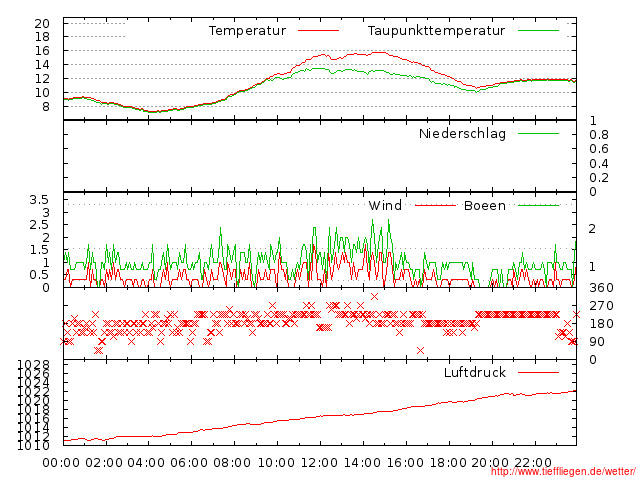Click the 360 wind direction axis value

coord(601,288)
